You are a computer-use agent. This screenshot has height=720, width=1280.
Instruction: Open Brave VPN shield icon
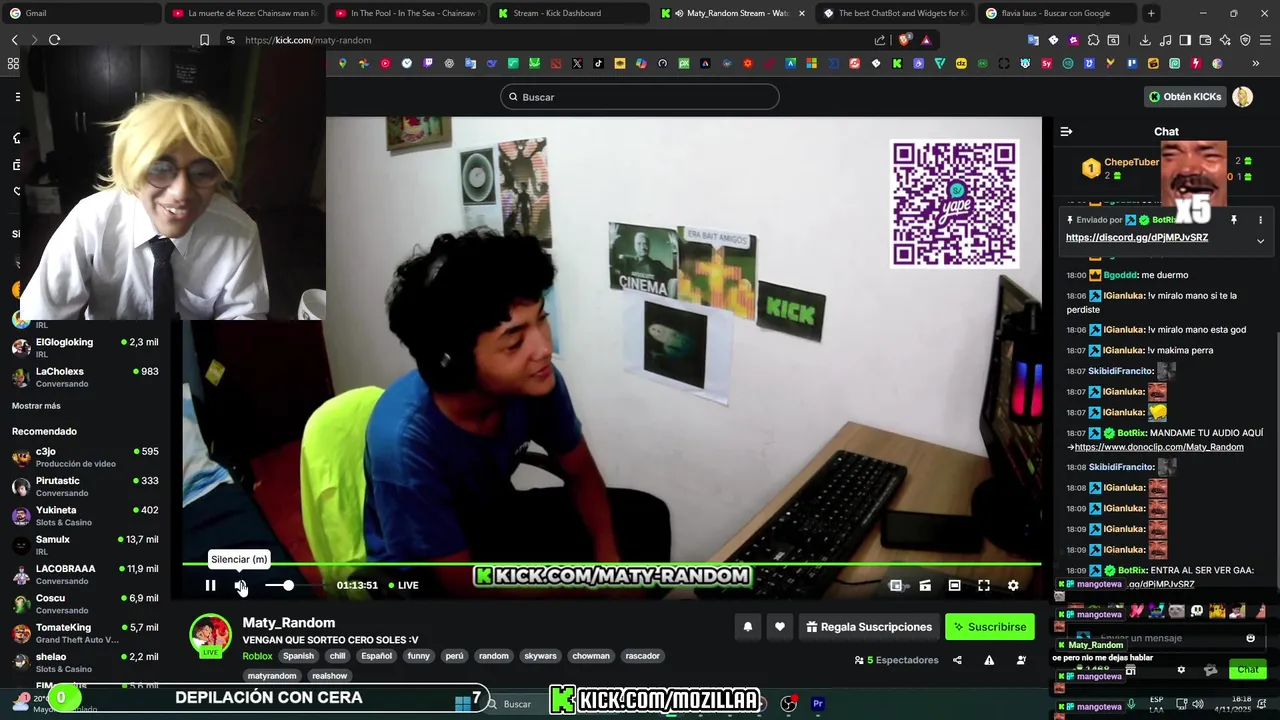(x=1245, y=40)
